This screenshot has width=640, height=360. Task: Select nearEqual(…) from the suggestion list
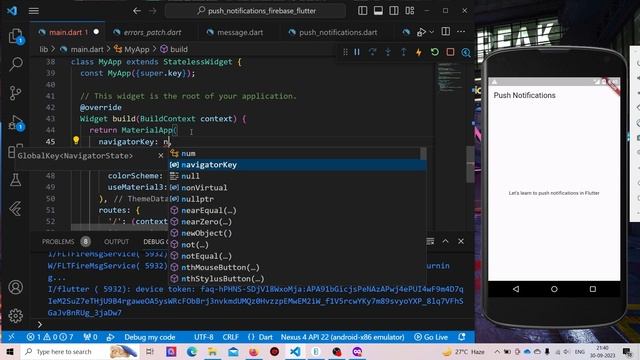[298, 211]
